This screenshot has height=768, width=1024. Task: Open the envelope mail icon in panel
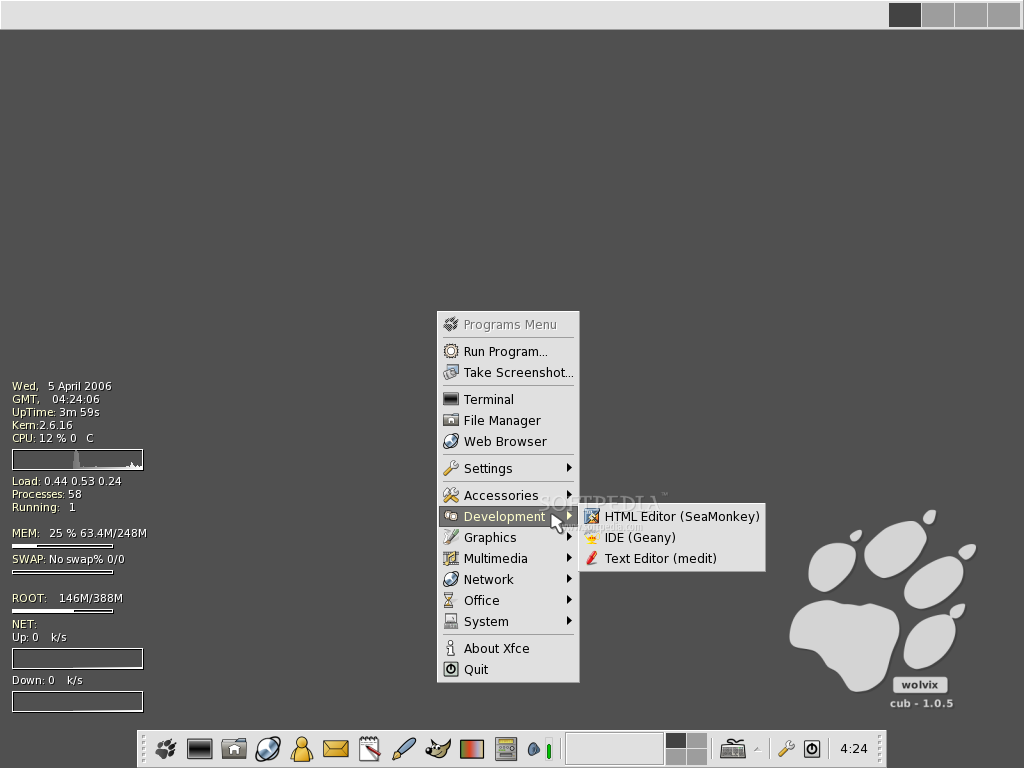[336, 748]
